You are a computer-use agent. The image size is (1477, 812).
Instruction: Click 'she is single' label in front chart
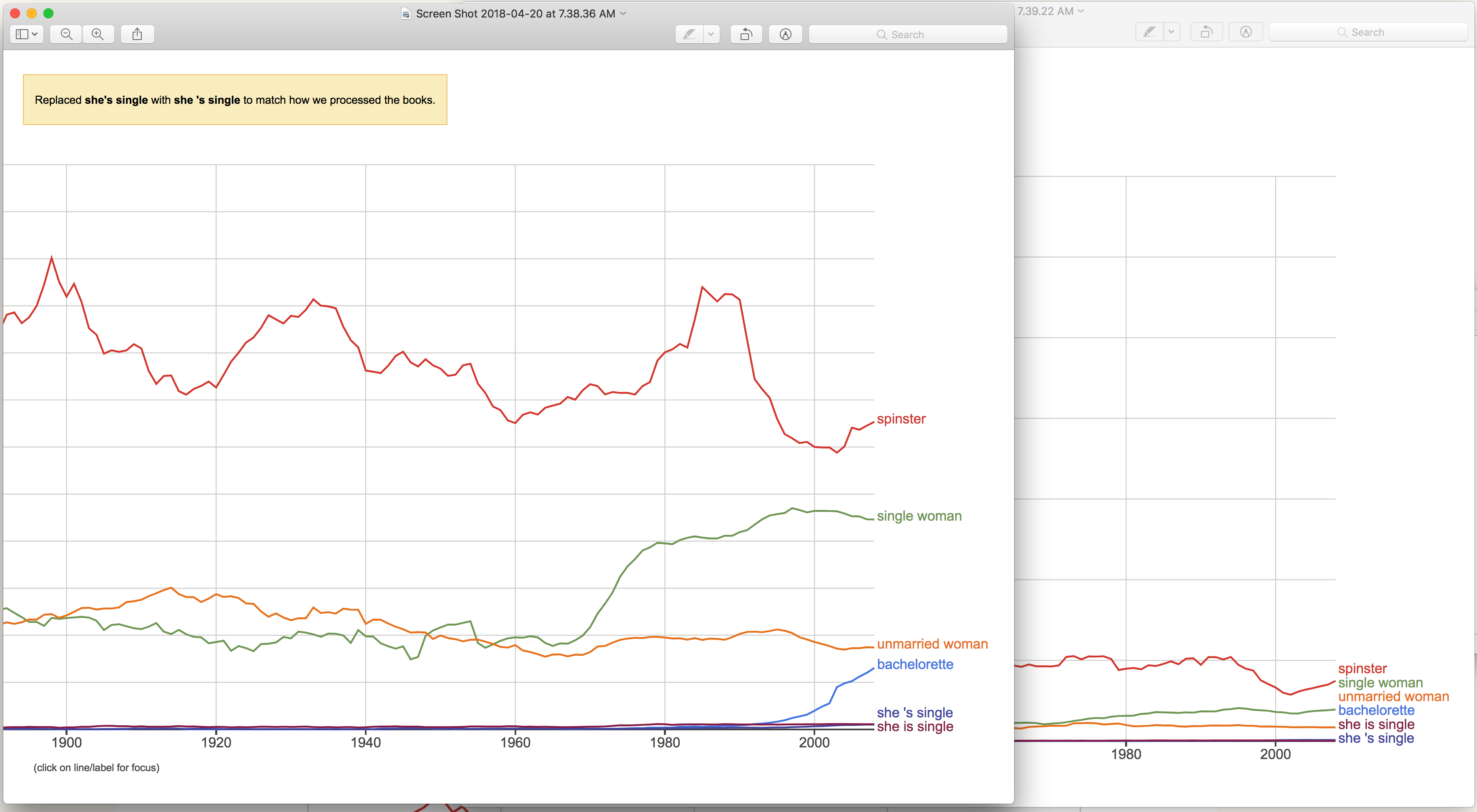[915, 727]
